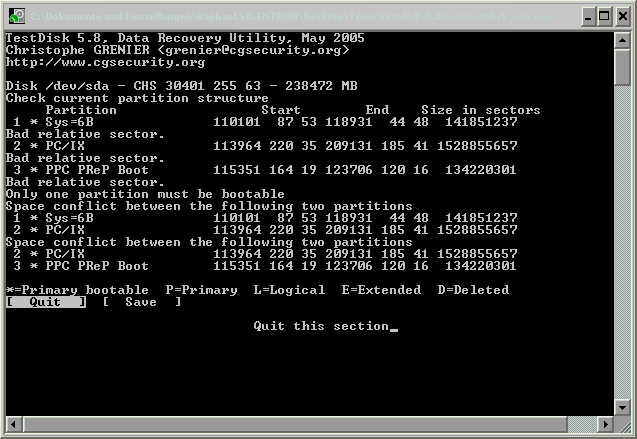Click the TestDisk window title bar icon
637x439 pixels.
[17, 16]
